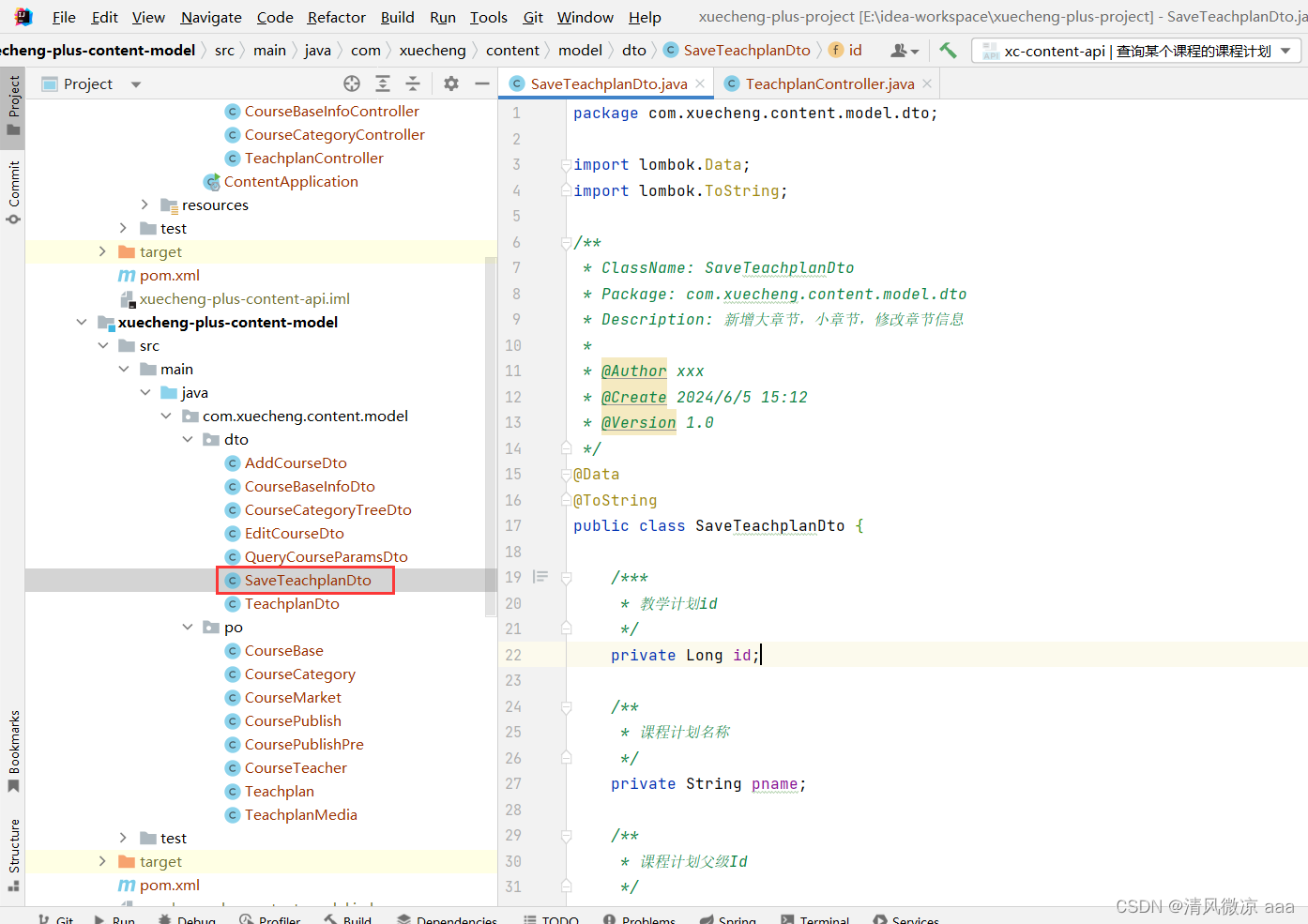
Task: Fold the Javadoc comment at line 6
Action: [x=566, y=242]
